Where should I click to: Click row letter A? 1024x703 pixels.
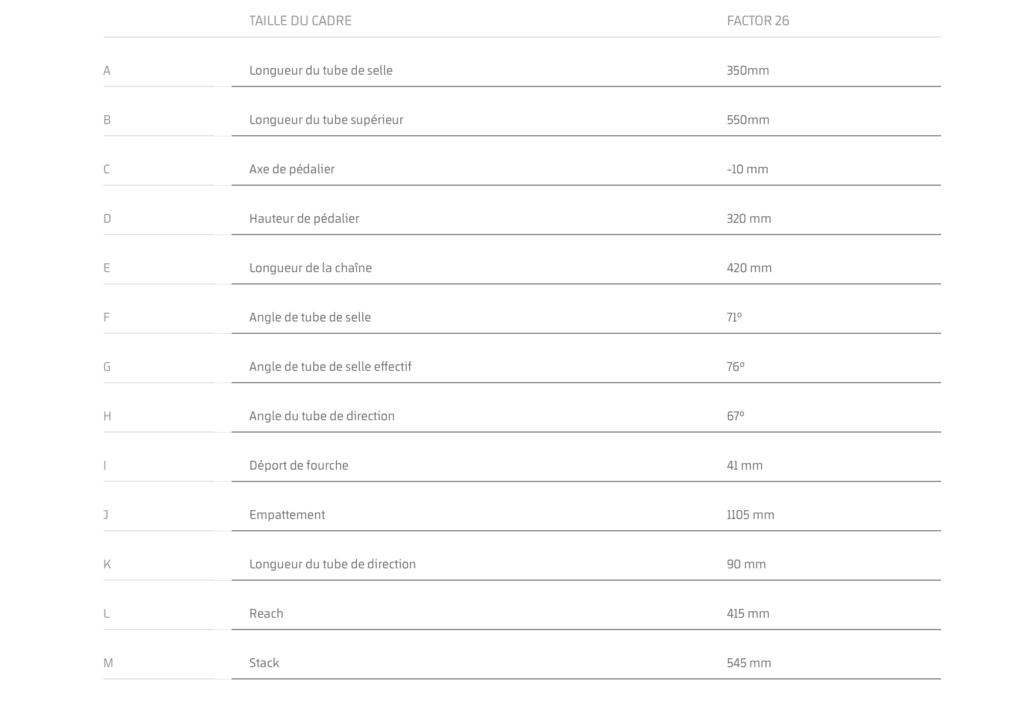(x=107, y=71)
